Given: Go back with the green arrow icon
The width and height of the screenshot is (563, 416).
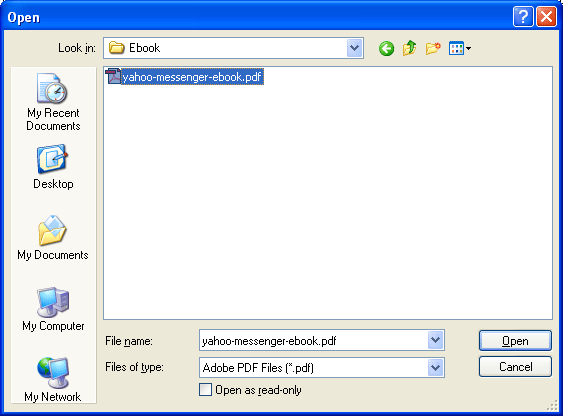Looking at the screenshot, I should [386, 48].
